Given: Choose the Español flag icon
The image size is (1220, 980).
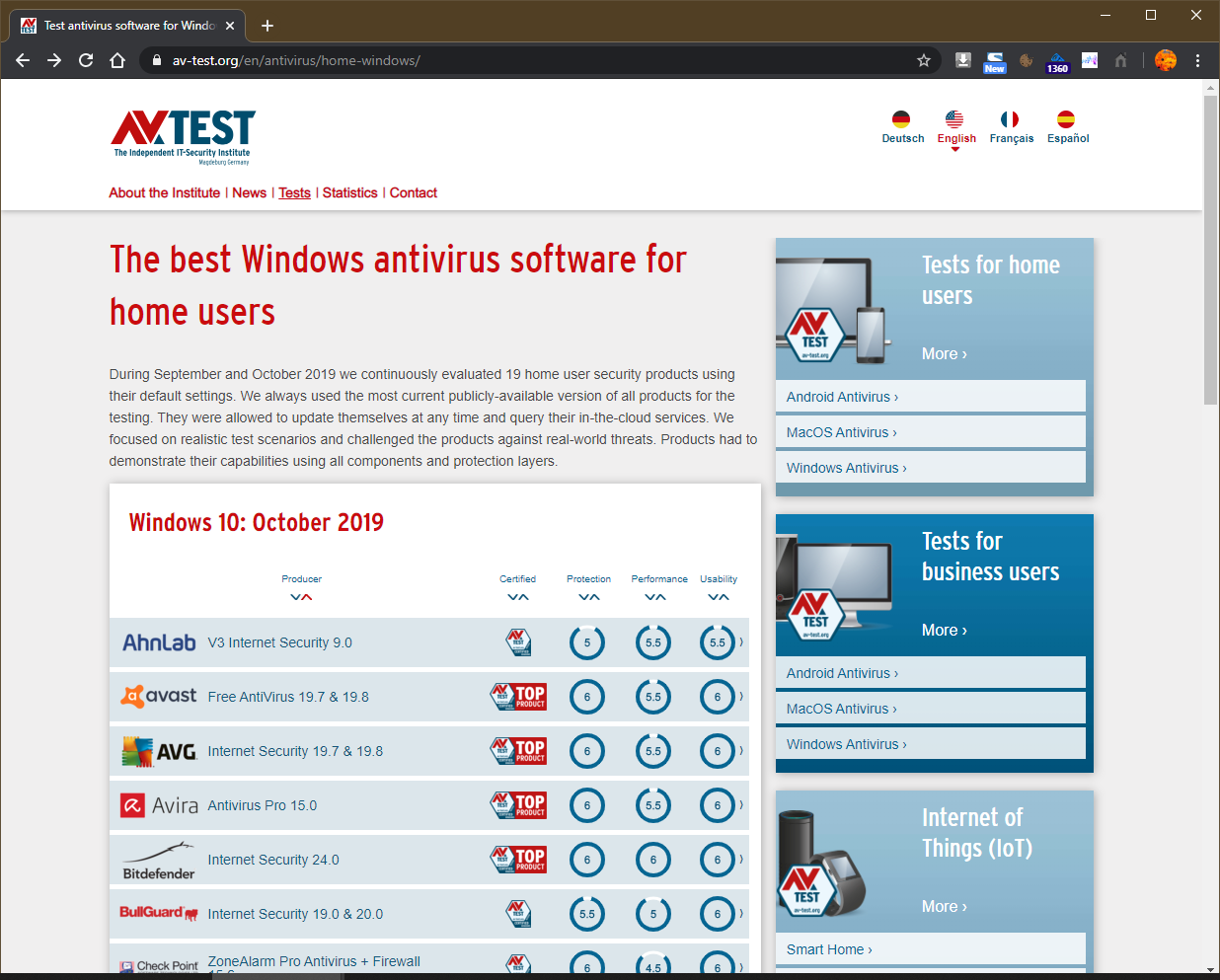Looking at the screenshot, I should (1066, 119).
